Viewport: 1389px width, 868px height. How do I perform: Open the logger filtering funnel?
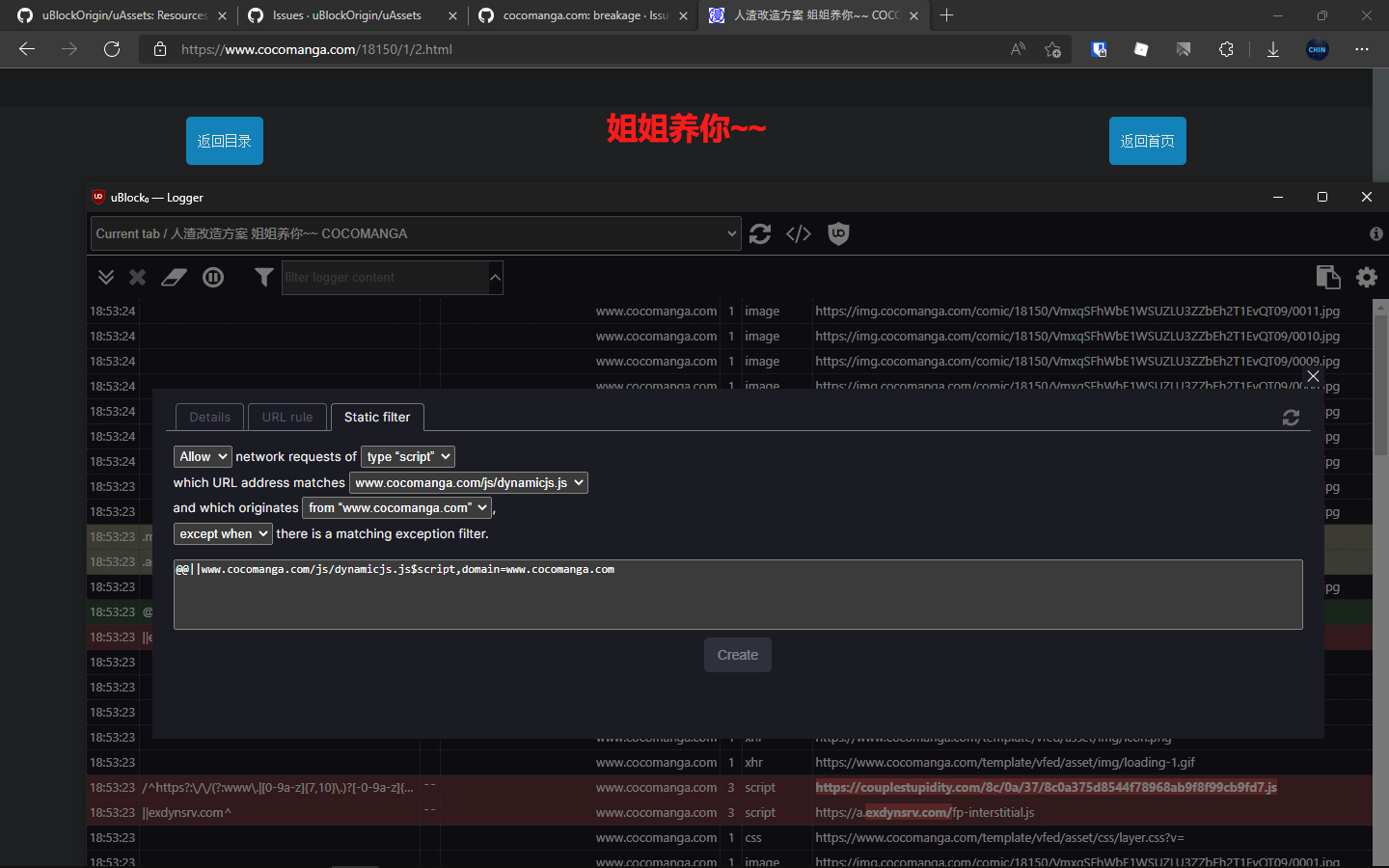tap(263, 277)
